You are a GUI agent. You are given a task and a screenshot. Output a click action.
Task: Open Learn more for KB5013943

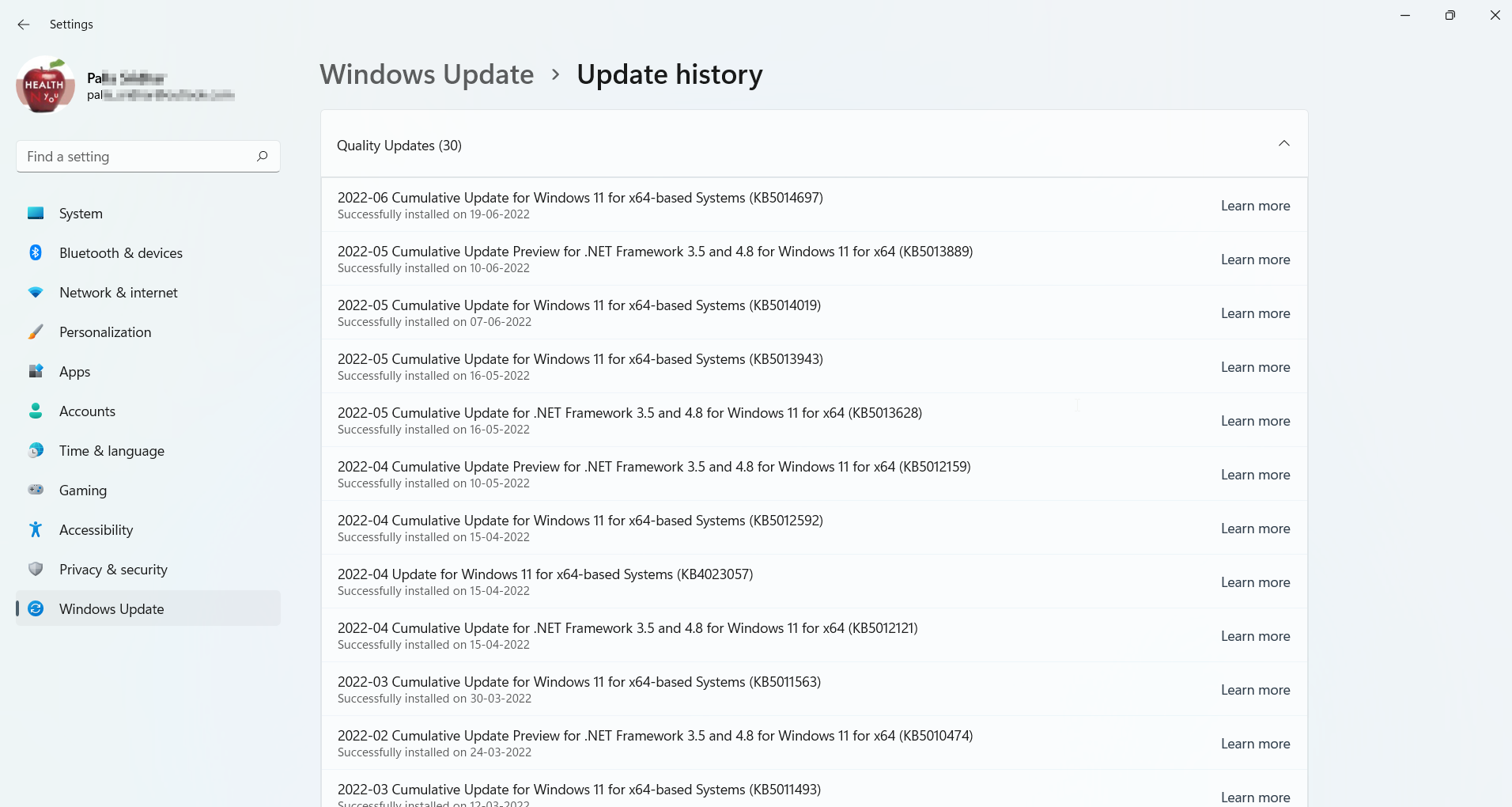[x=1255, y=367]
